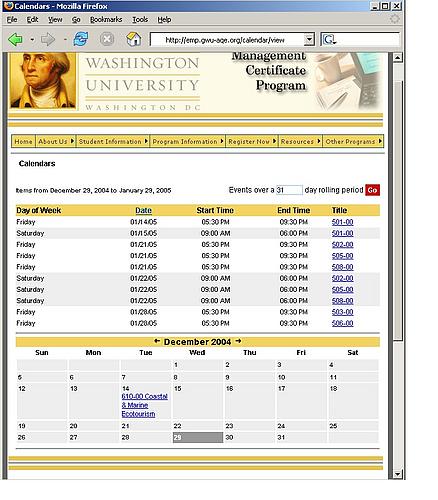Open the URL bar history dropdown

pyautogui.click(x=309, y=40)
